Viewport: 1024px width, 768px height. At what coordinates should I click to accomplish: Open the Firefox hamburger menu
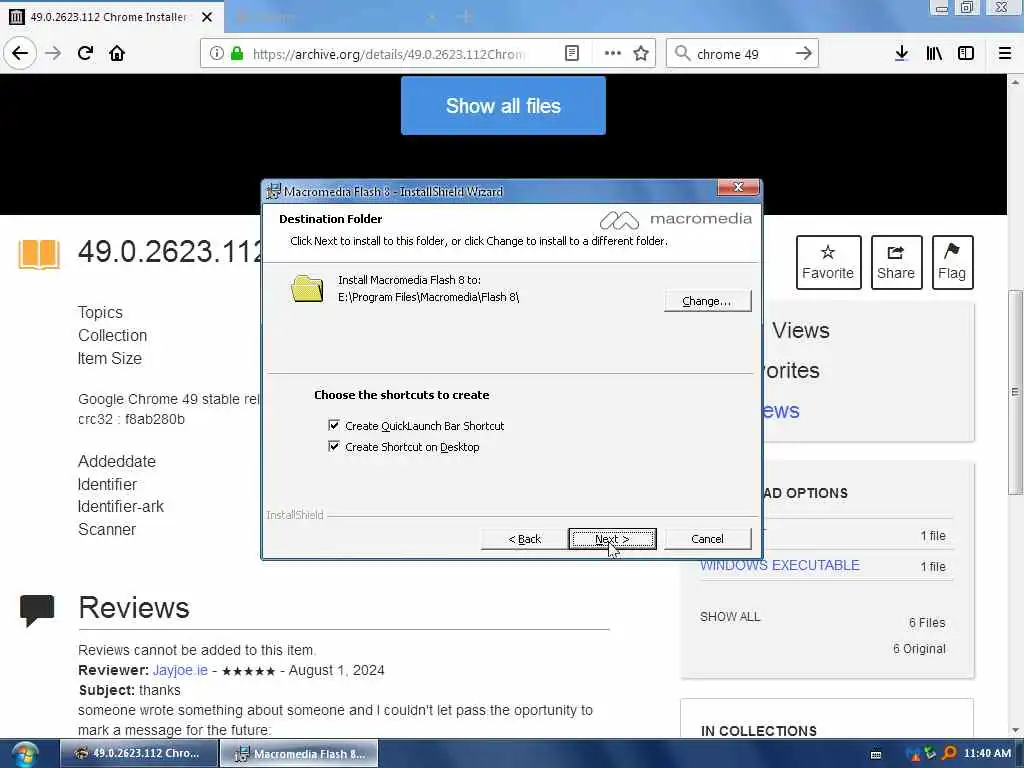(x=1005, y=54)
